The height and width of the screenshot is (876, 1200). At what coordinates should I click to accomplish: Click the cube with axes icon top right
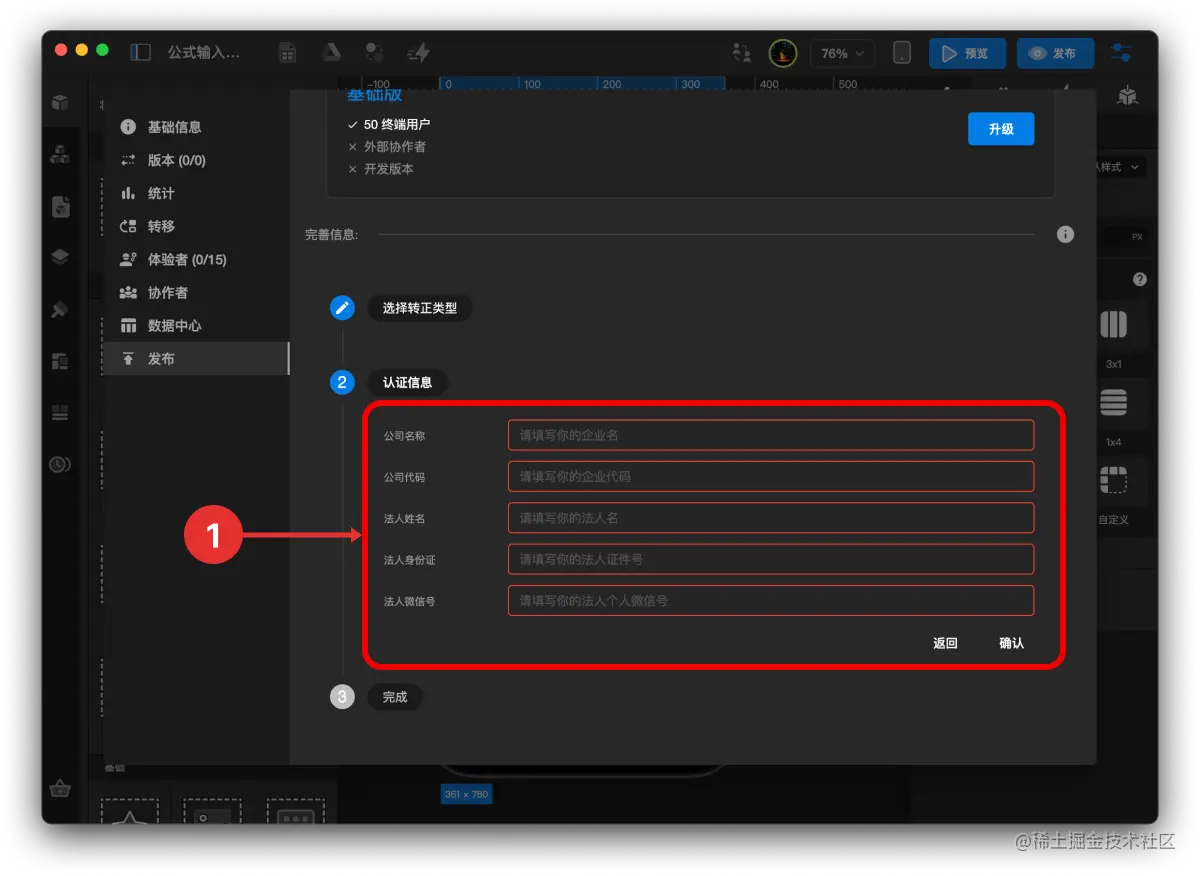tap(1127, 96)
